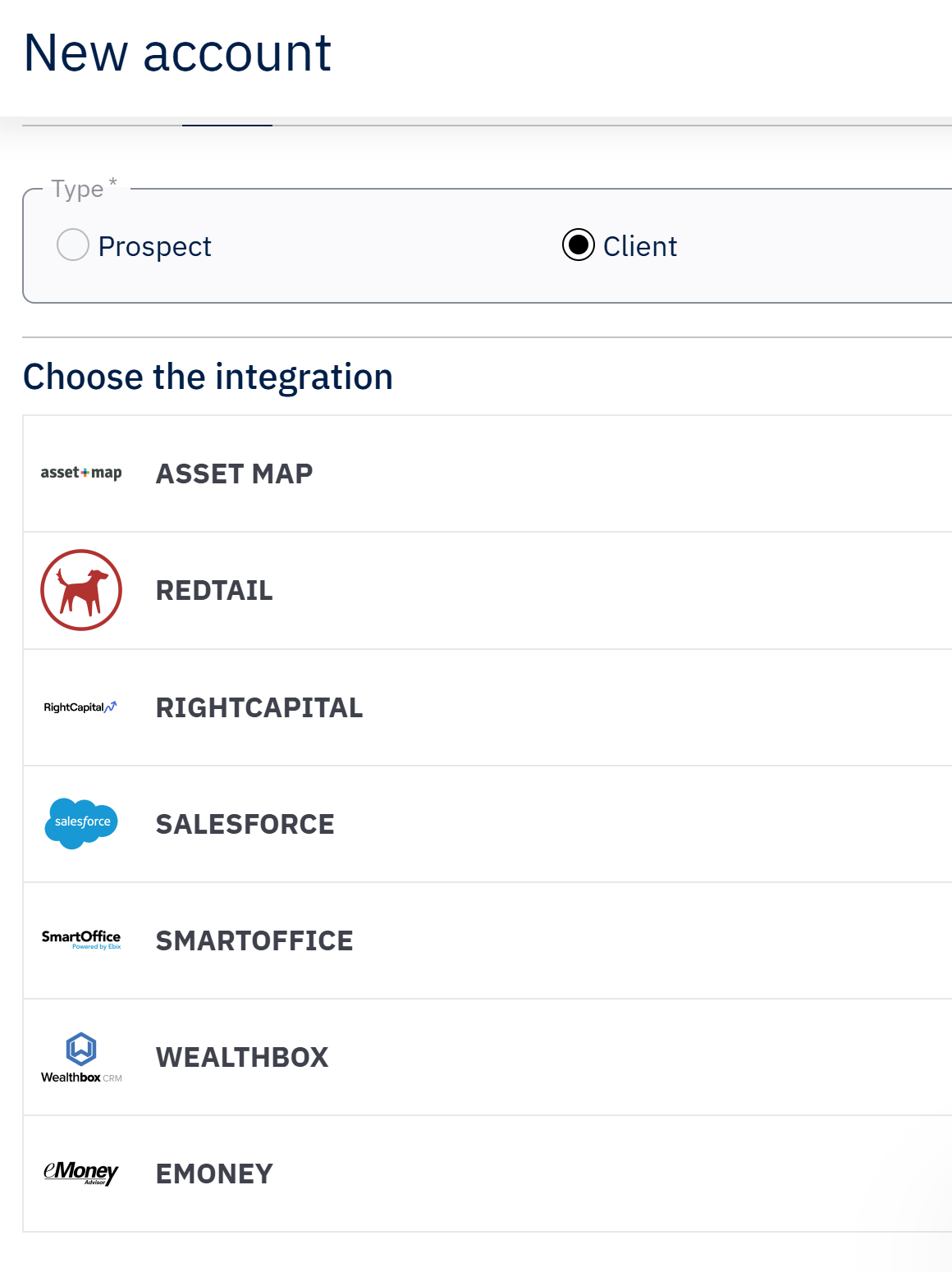The height and width of the screenshot is (1272, 952).
Task: Choose the ASSET MAP integration label
Action: tap(234, 474)
